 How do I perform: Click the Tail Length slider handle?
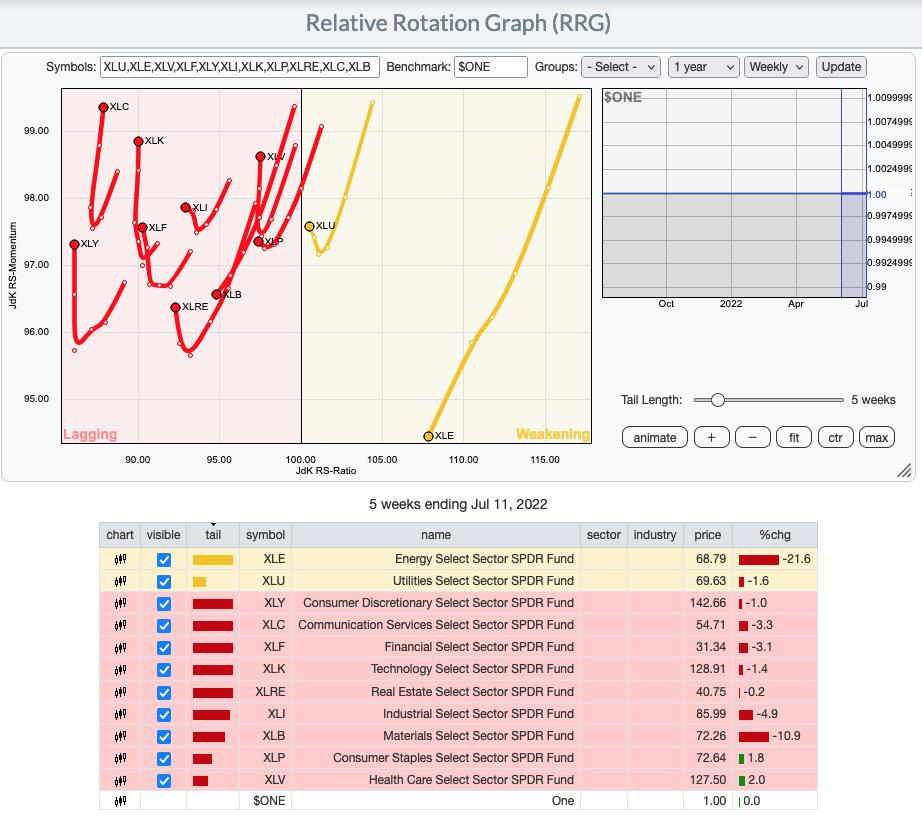click(717, 400)
